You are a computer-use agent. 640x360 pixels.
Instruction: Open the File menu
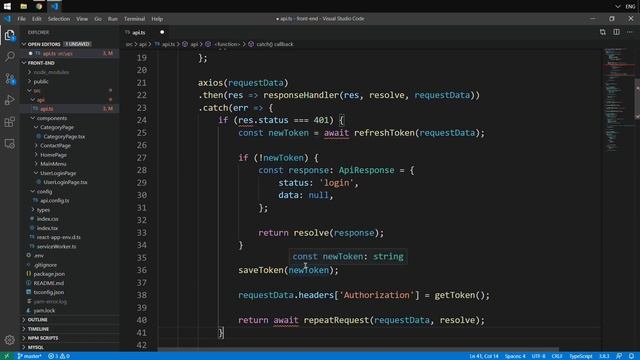[21, 19]
